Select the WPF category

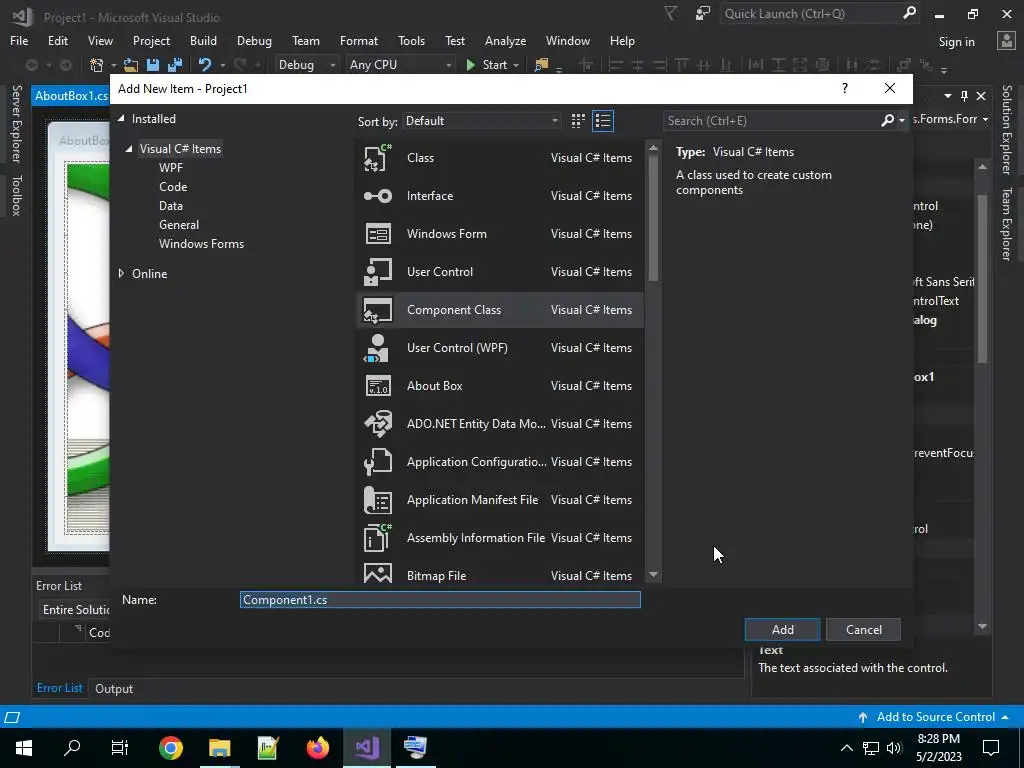[x=170, y=168]
